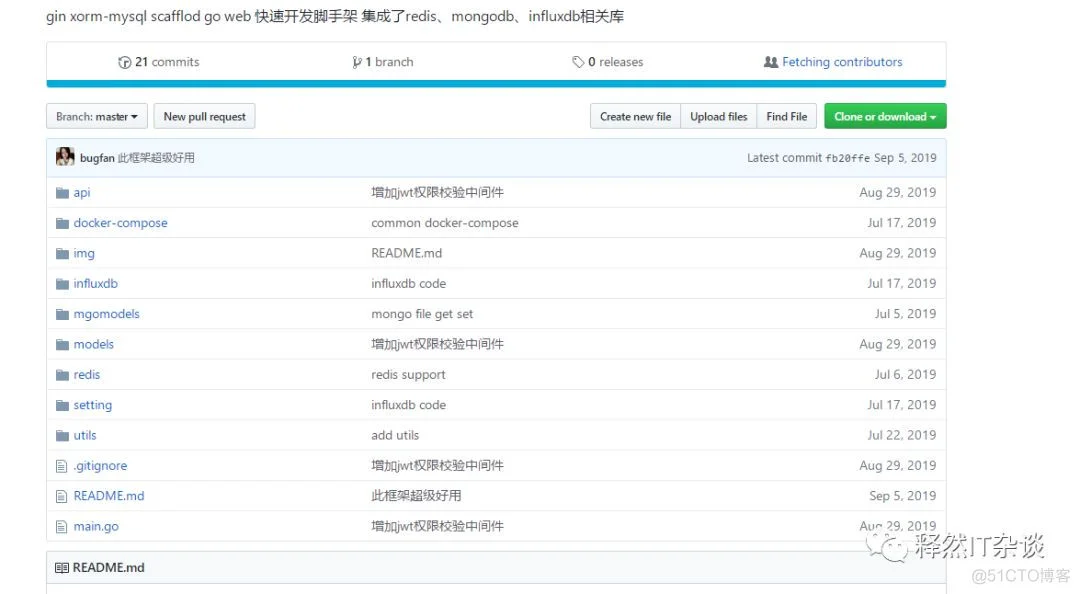Click commit message 'common docker-compose'
Image resolution: width=1080 pixels, height=594 pixels.
[x=445, y=223]
